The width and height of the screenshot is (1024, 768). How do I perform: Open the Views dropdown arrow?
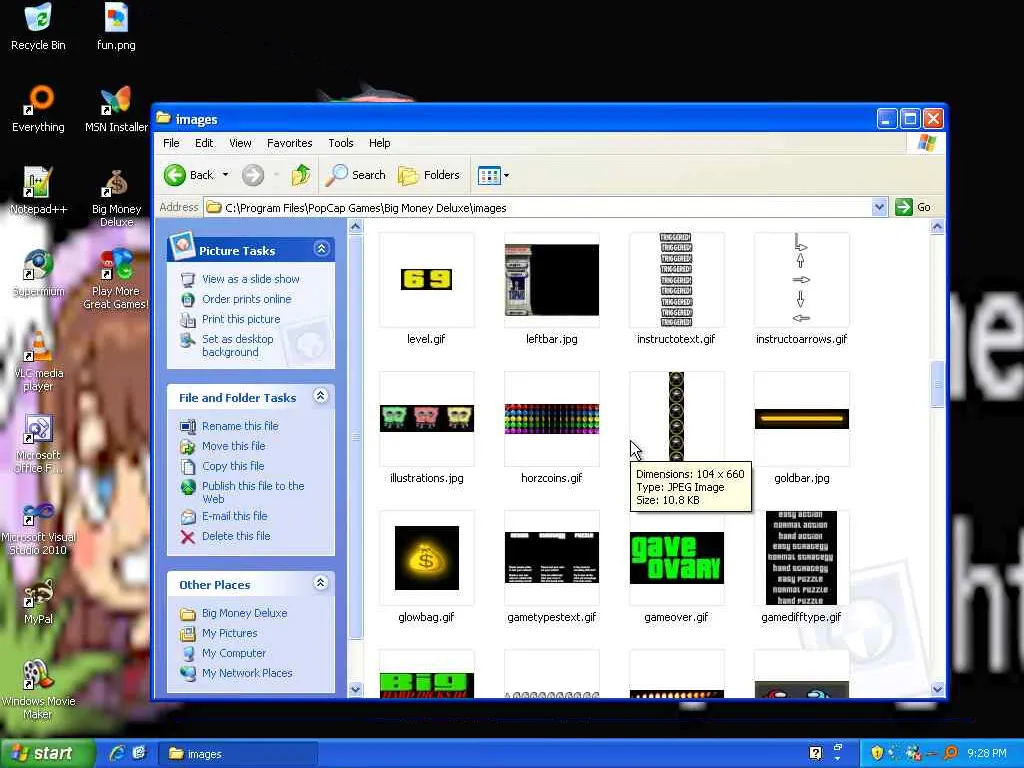506,175
